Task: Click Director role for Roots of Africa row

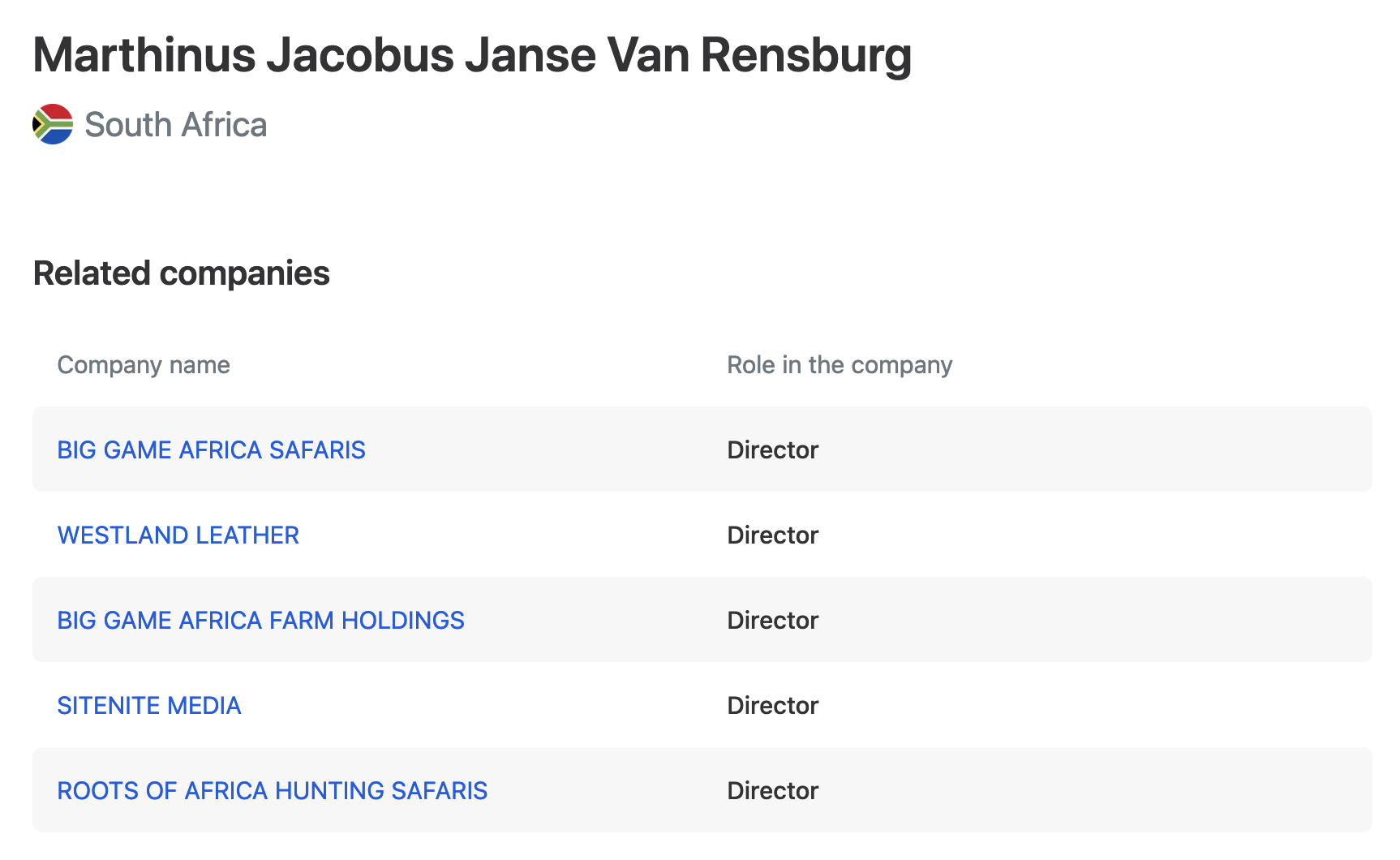Action: (772, 790)
